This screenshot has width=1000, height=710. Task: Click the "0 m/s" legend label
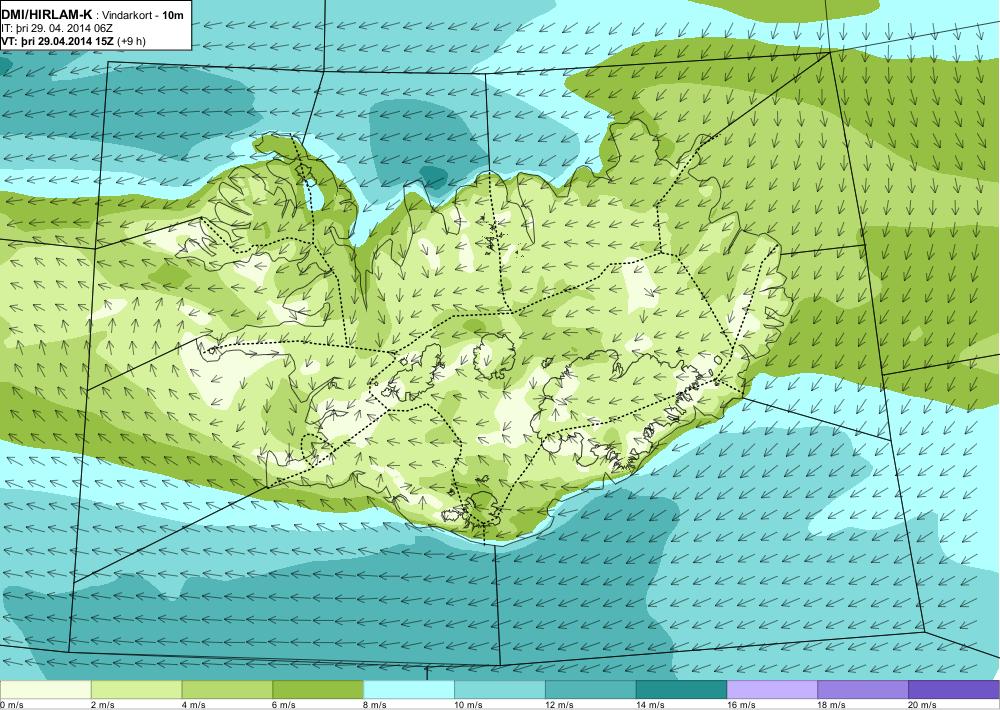click(x=11, y=705)
